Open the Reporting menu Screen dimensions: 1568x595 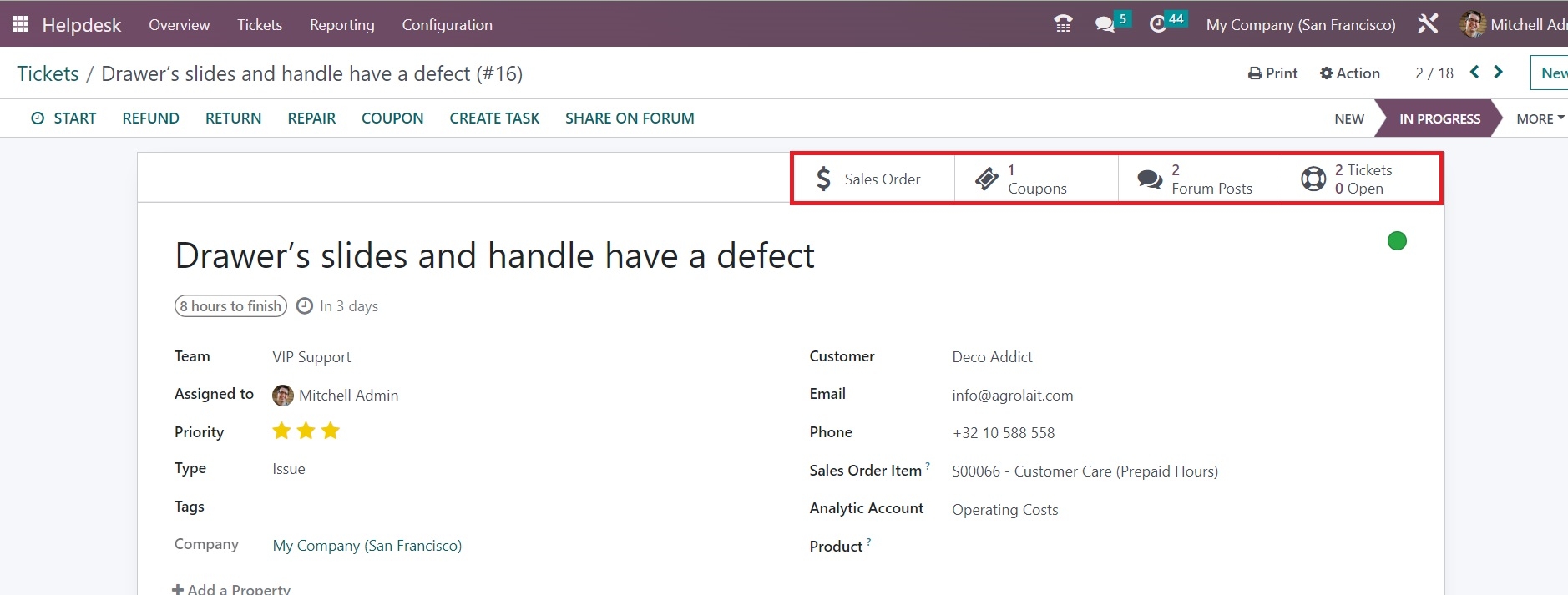[341, 25]
